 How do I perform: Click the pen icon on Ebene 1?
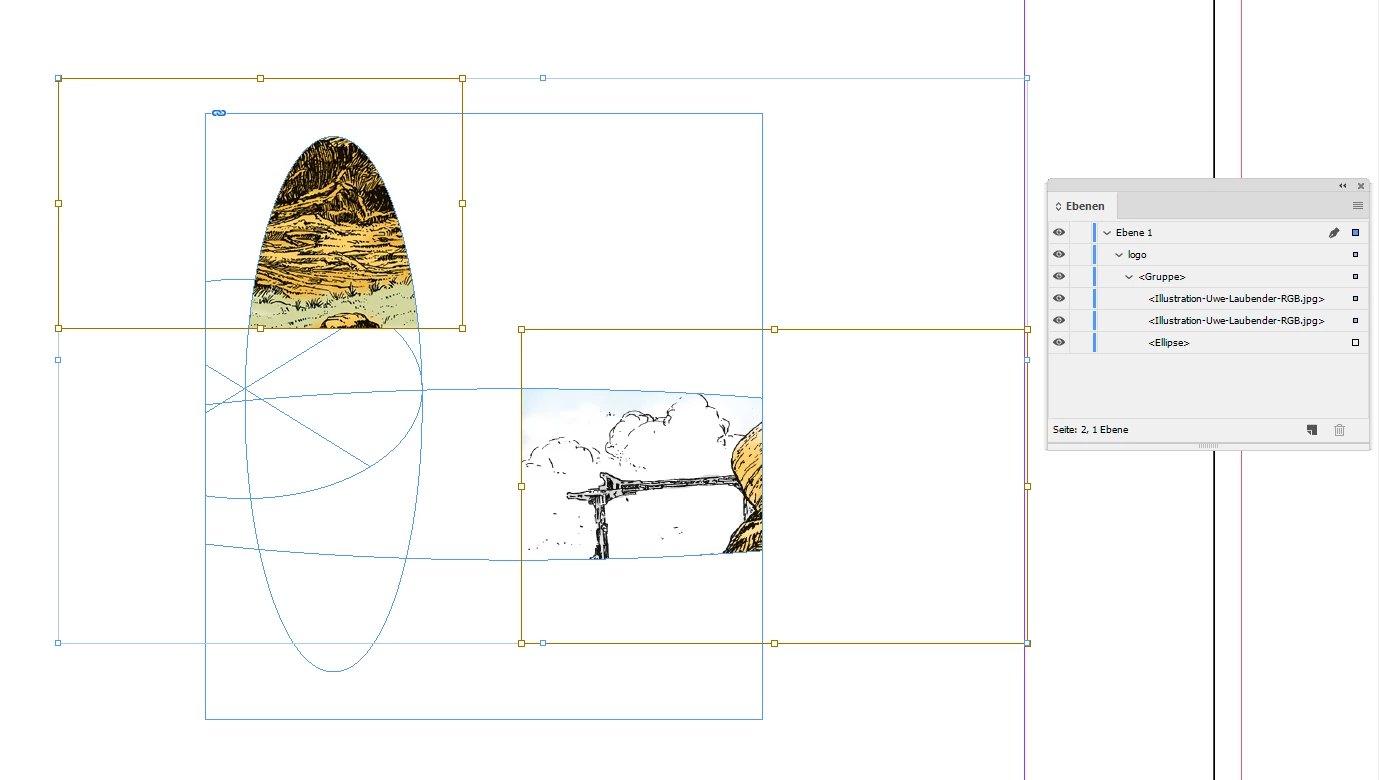pyautogui.click(x=1333, y=233)
